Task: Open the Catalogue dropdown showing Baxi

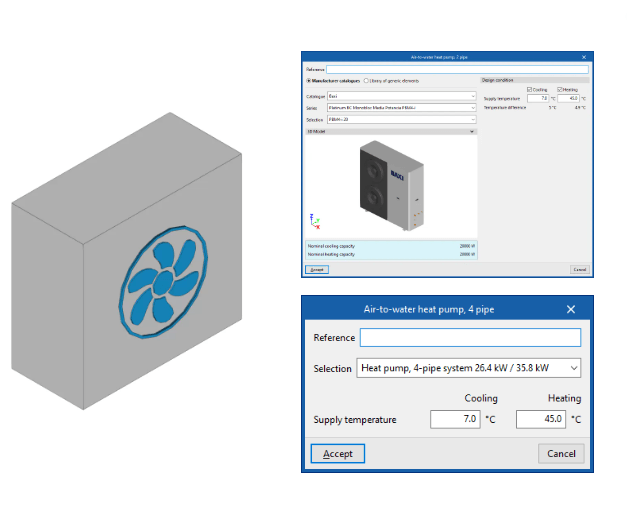Action: pos(402,96)
